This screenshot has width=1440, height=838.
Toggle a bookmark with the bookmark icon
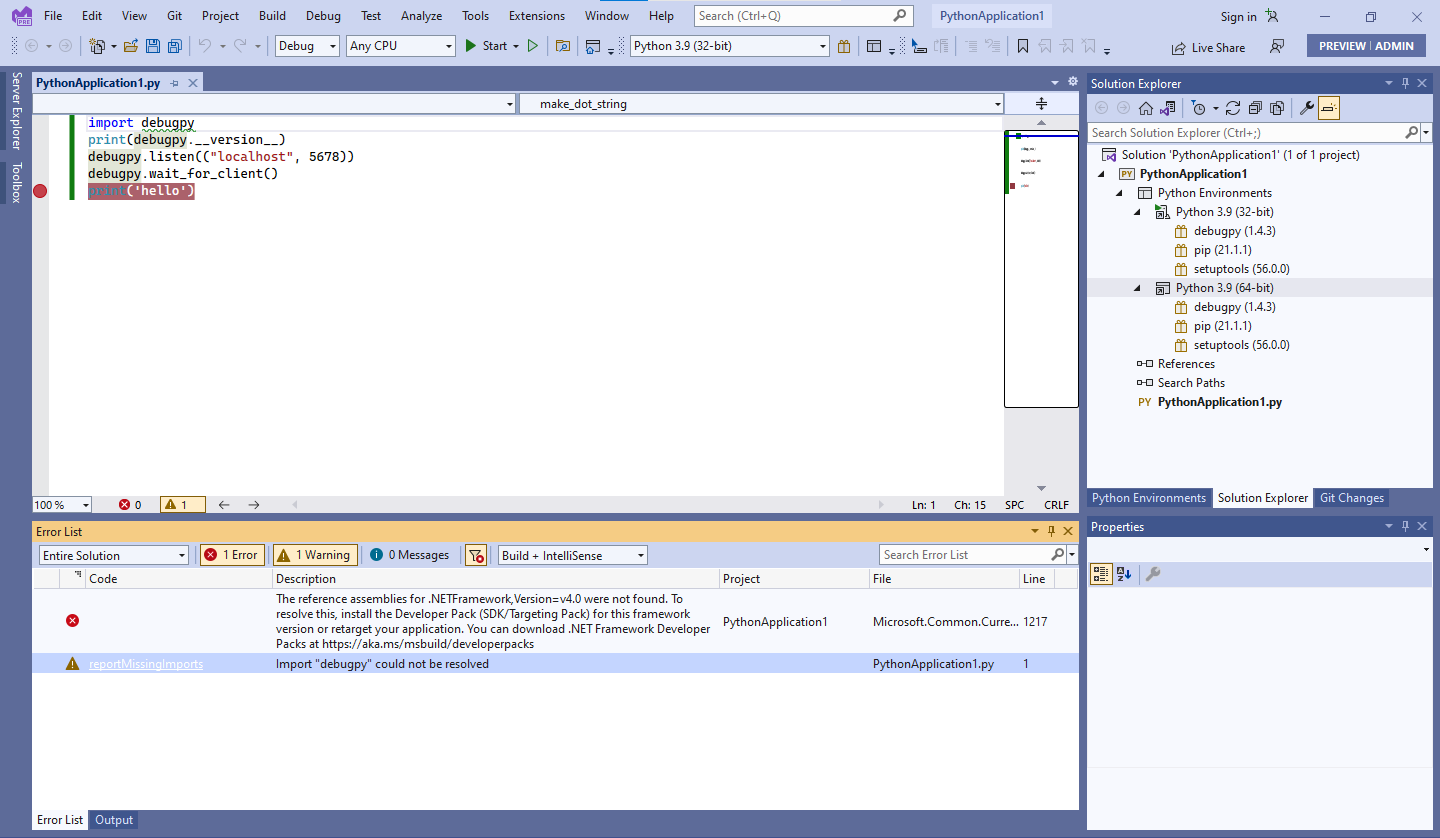click(x=1023, y=45)
